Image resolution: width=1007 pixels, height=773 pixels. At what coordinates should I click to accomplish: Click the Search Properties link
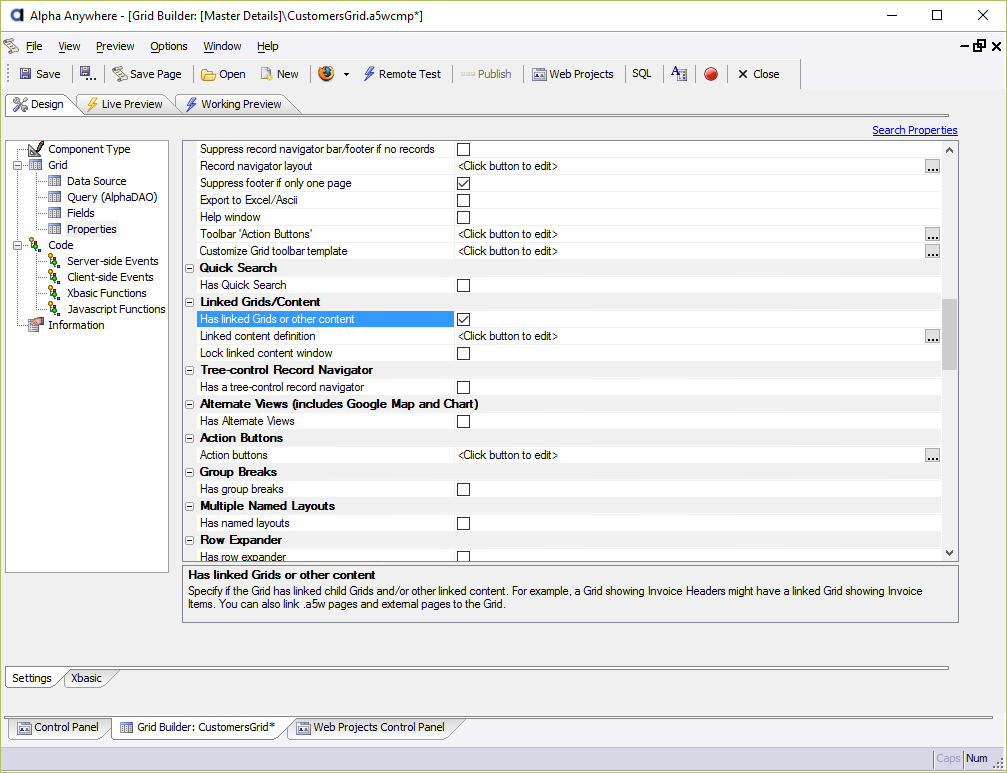coord(915,130)
